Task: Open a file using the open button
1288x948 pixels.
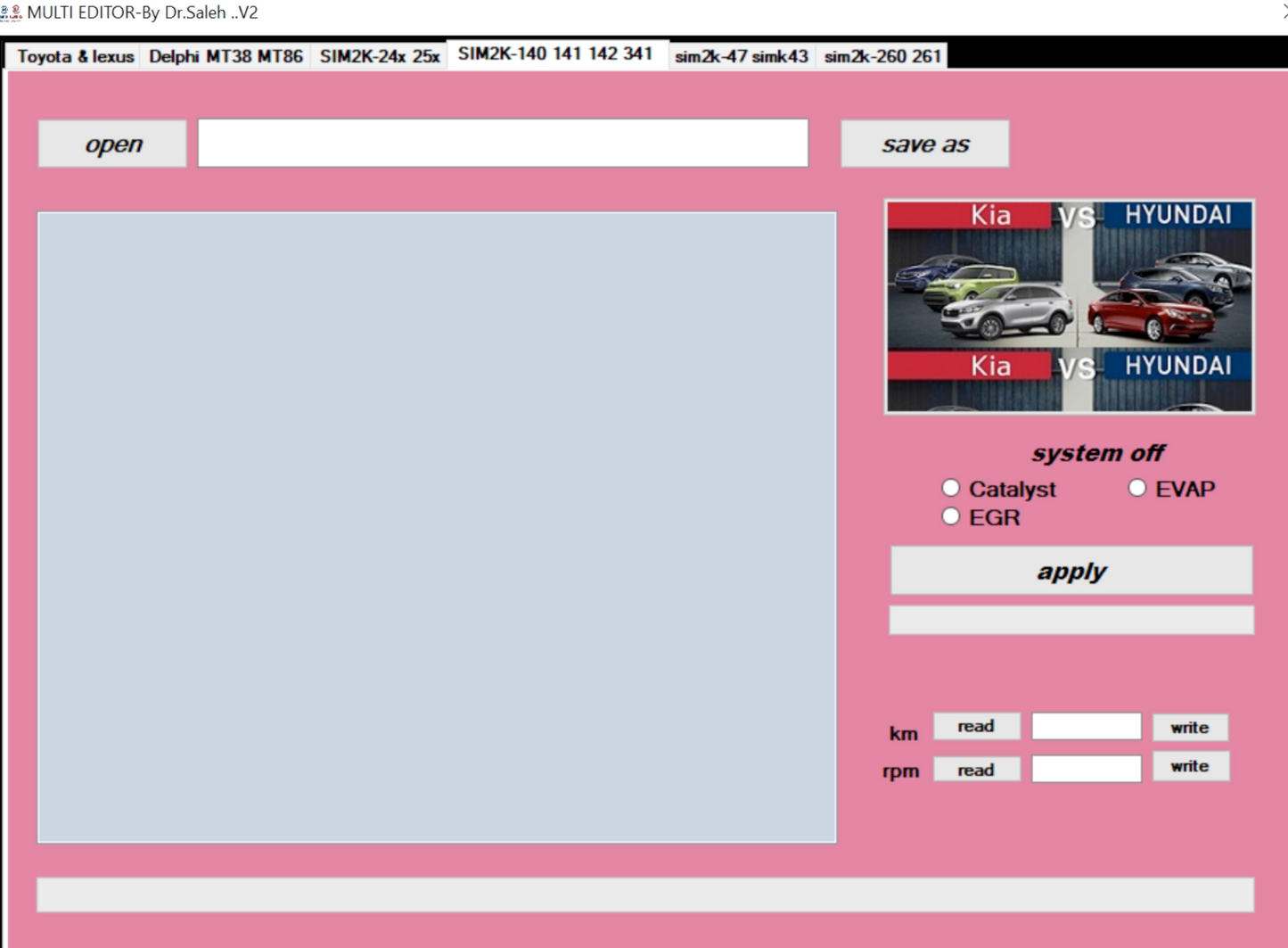Action: pos(111,143)
